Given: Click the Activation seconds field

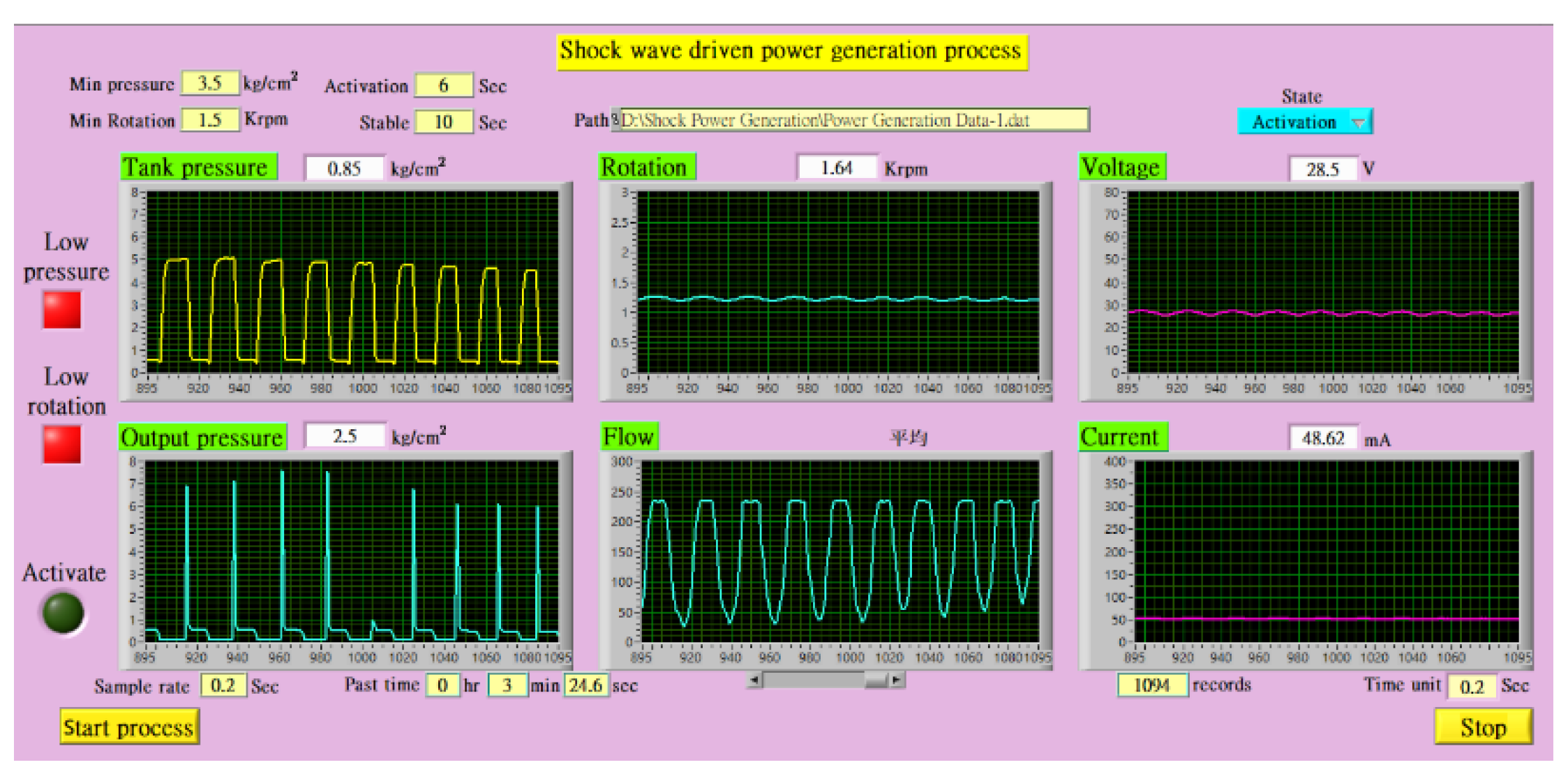Looking at the screenshot, I should pos(443,86).
